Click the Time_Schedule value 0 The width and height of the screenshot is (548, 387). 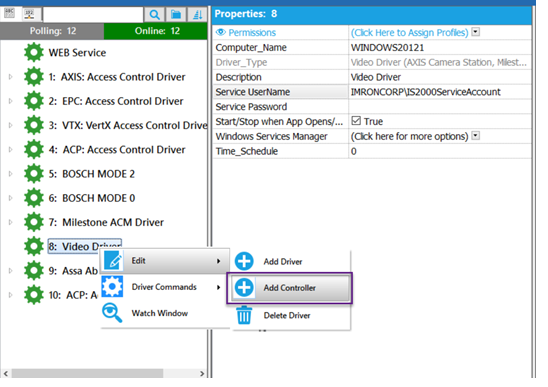click(x=354, y=151)
